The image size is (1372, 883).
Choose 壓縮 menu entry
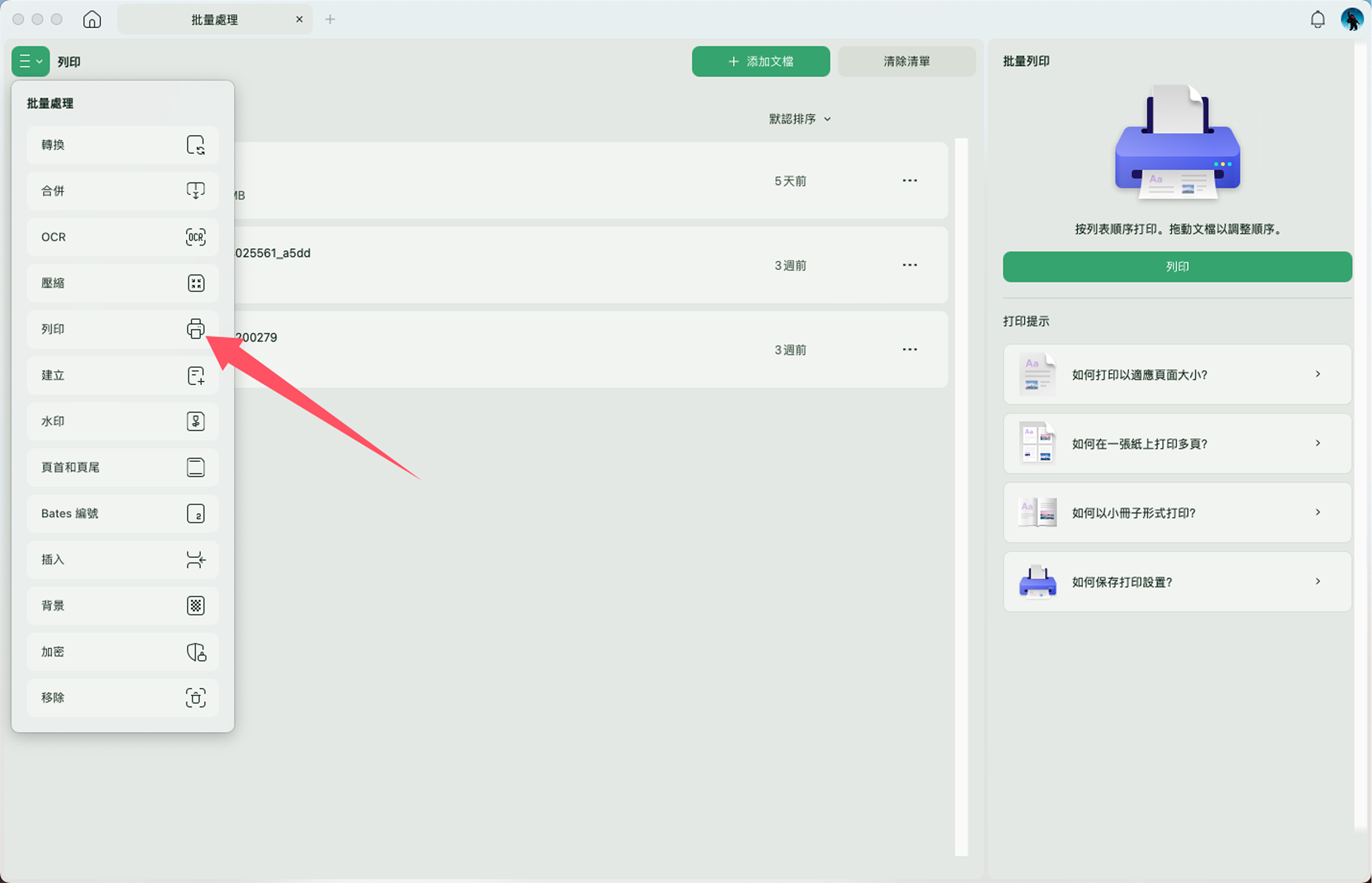123,283
